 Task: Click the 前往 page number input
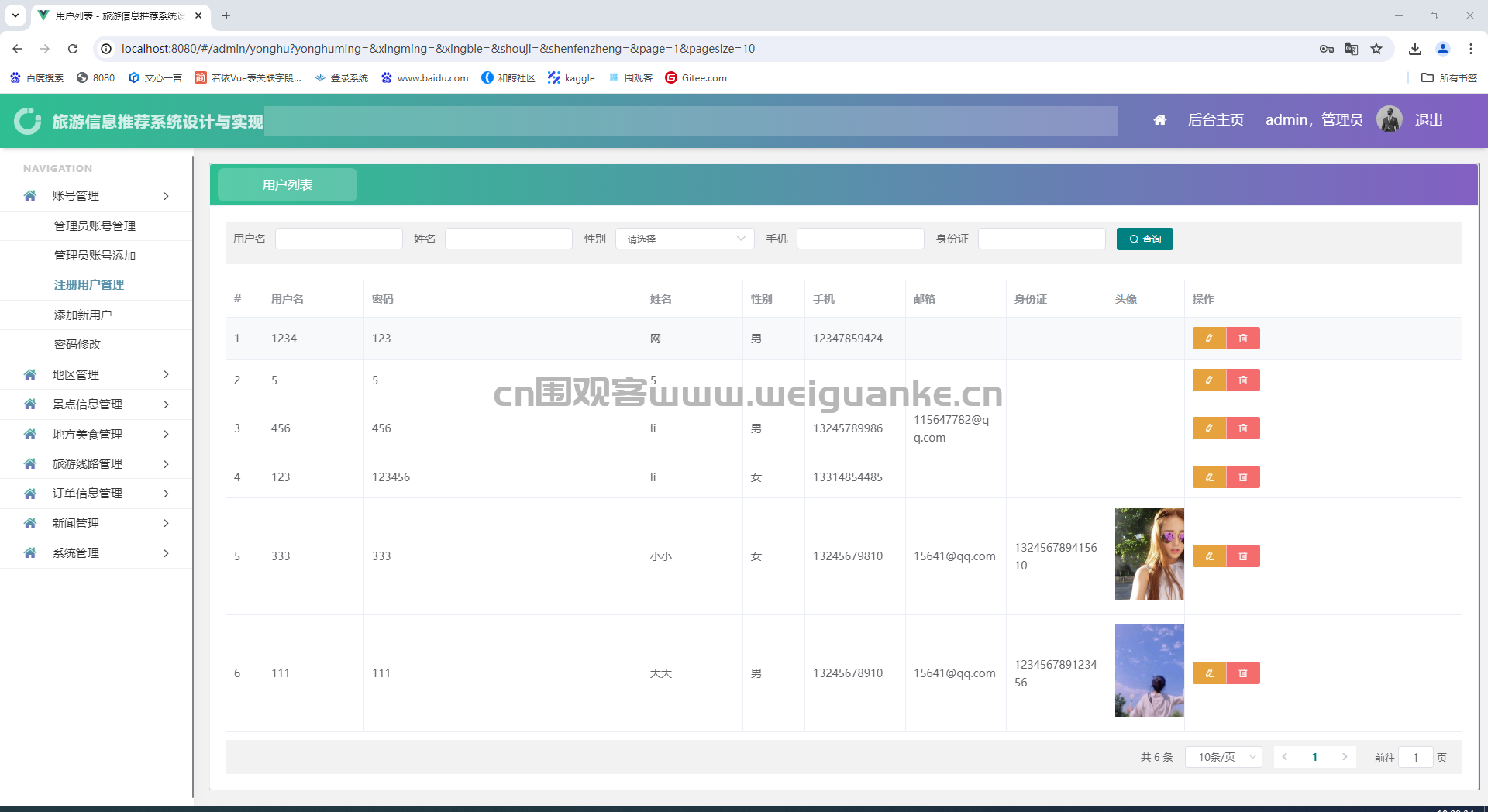coord(1416,757)
